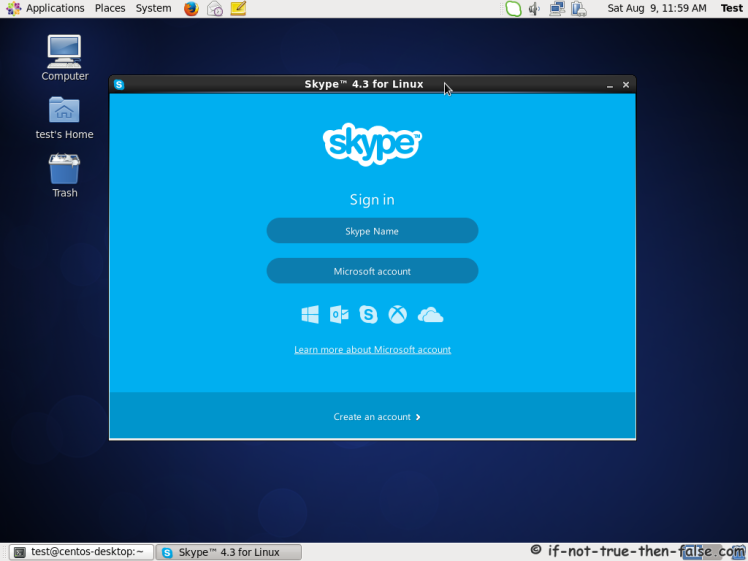The height and width of the screenshot is (561, 748).
Task: Click the GNOME Applications menu icon
Action: pyautogui.click(x=13, y=9)
